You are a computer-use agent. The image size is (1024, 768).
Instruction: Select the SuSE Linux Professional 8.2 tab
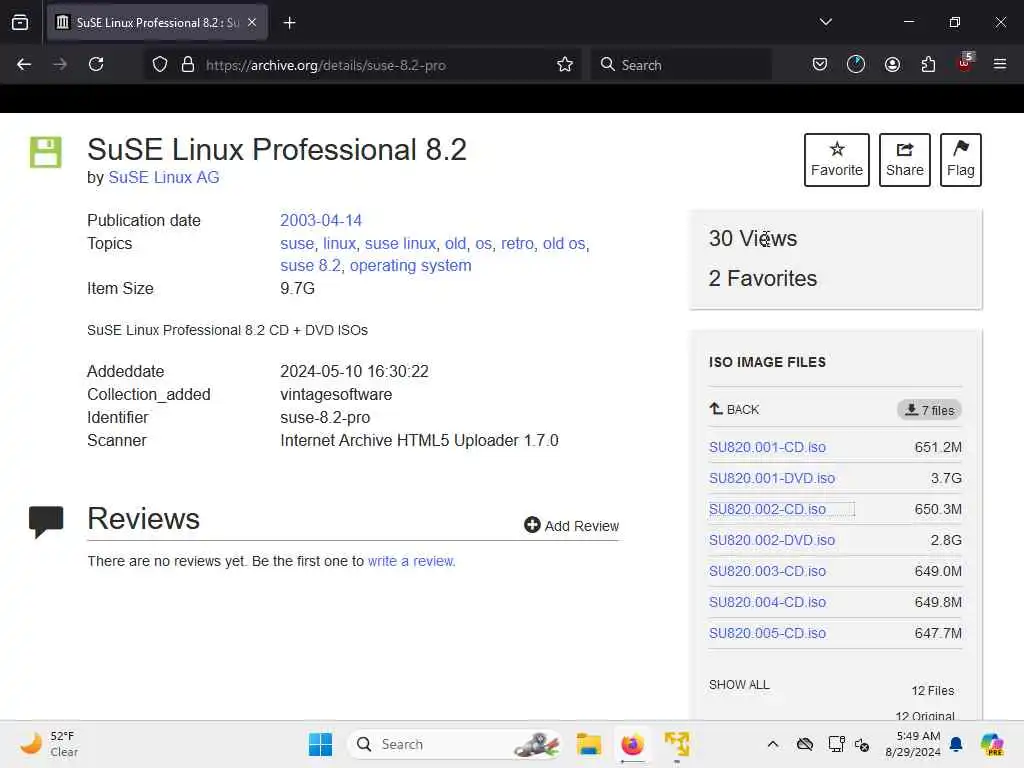click(x=157, y=23)
